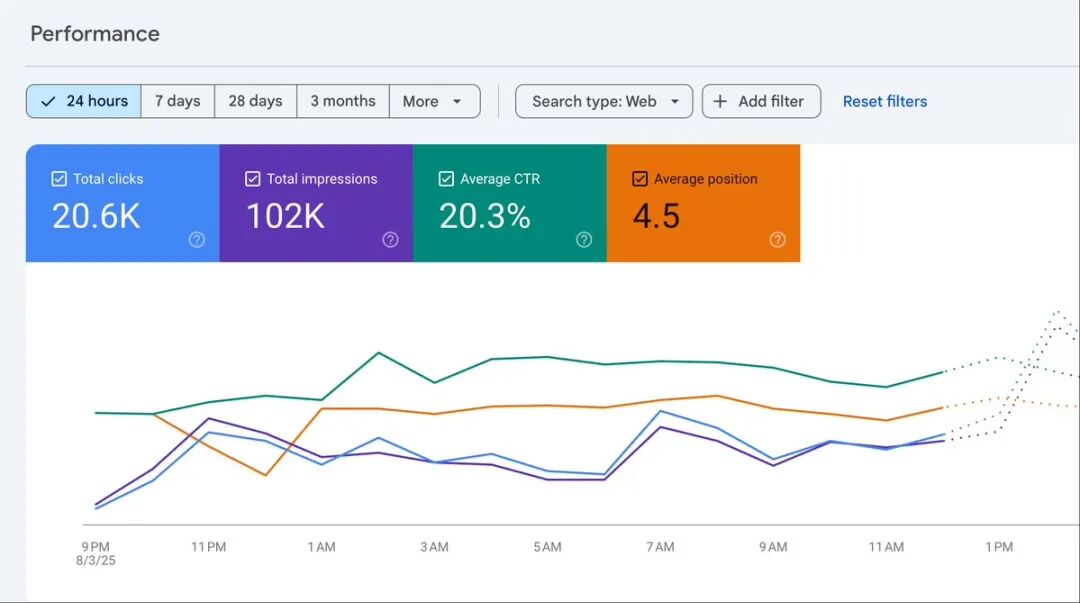Open help icon on Total impressions card

coord(391,240)
